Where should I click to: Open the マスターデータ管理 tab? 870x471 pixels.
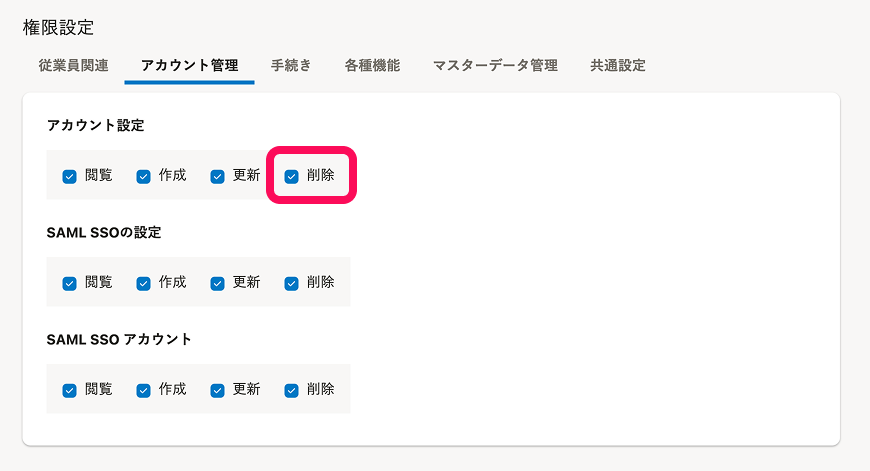pyautogui.click(x=495, y=66)
